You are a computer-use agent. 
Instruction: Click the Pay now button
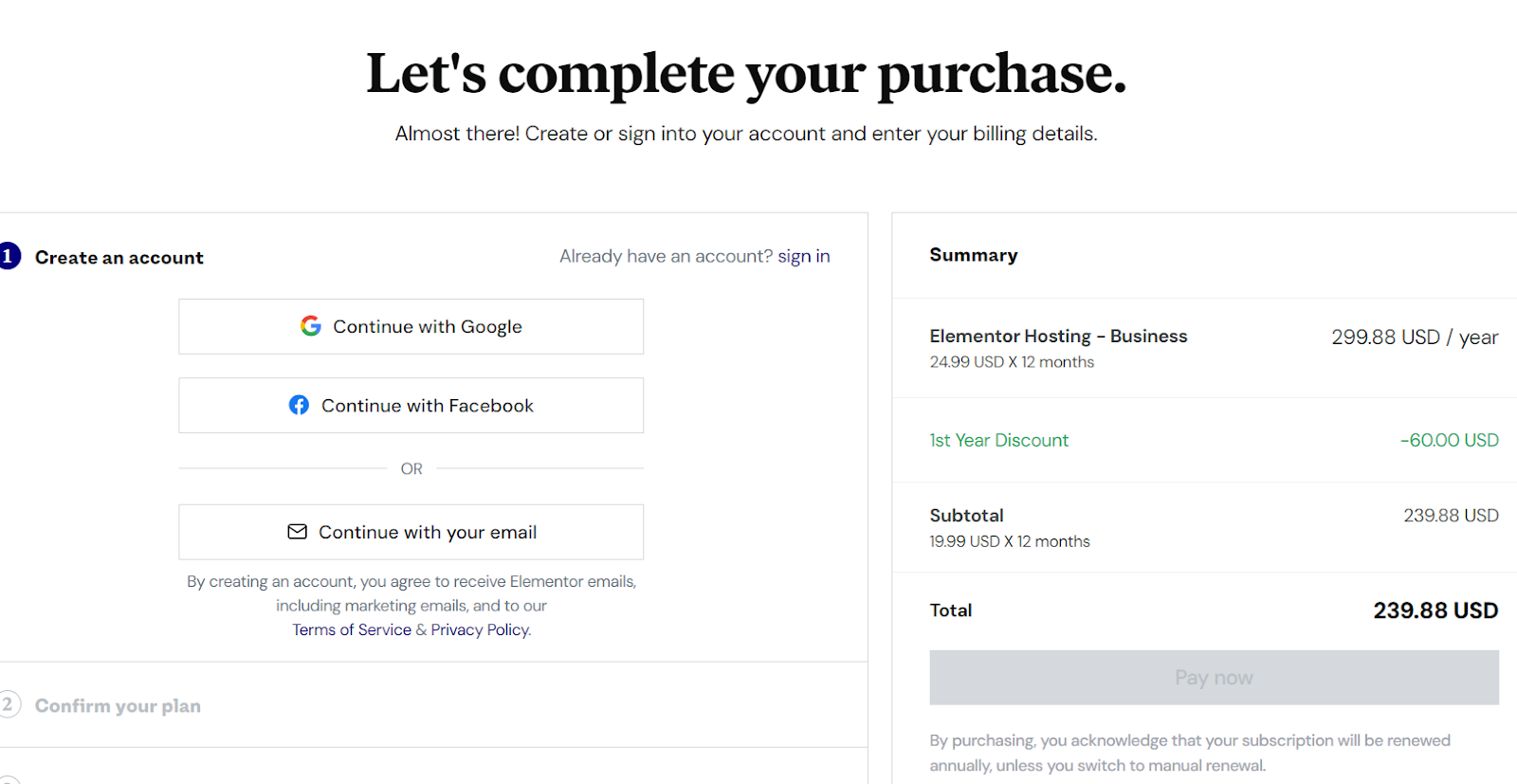coord(1214,678)
